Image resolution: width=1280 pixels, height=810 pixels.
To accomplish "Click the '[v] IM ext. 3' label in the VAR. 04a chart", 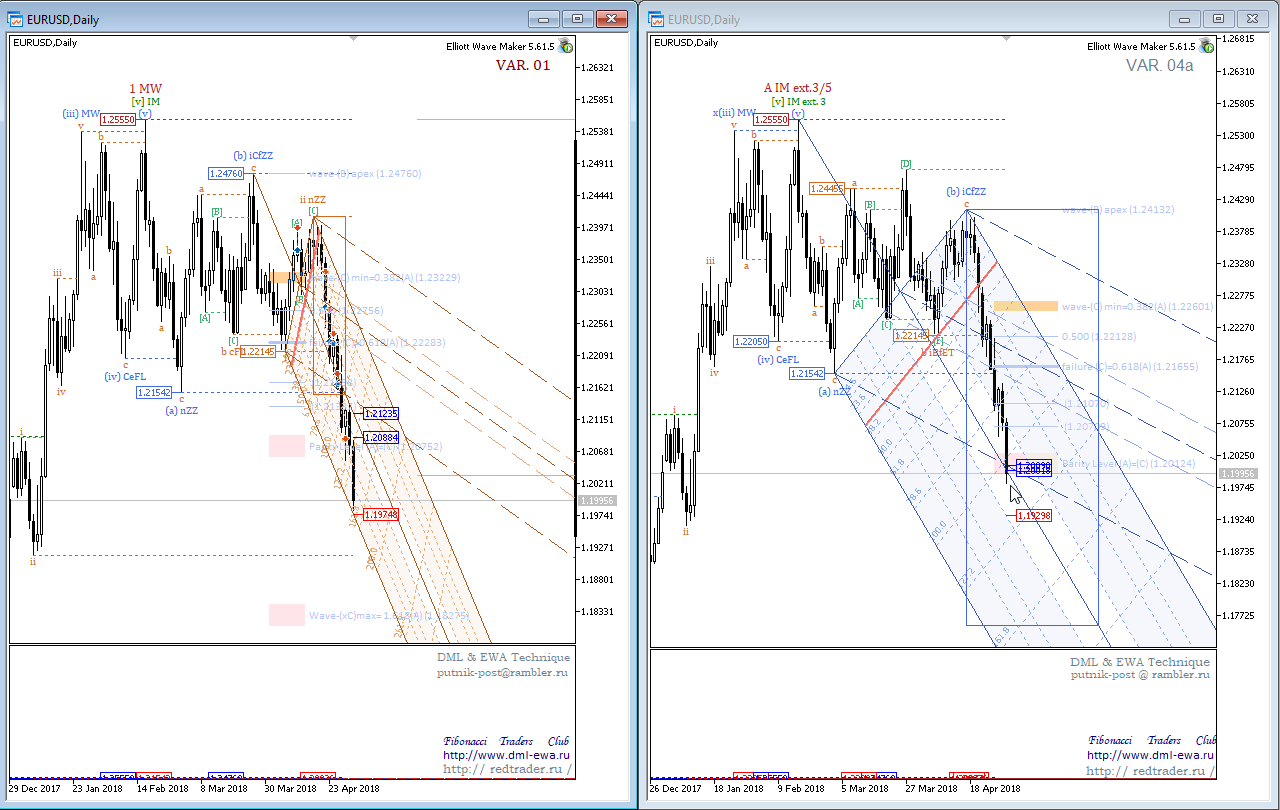I will 799,101.
